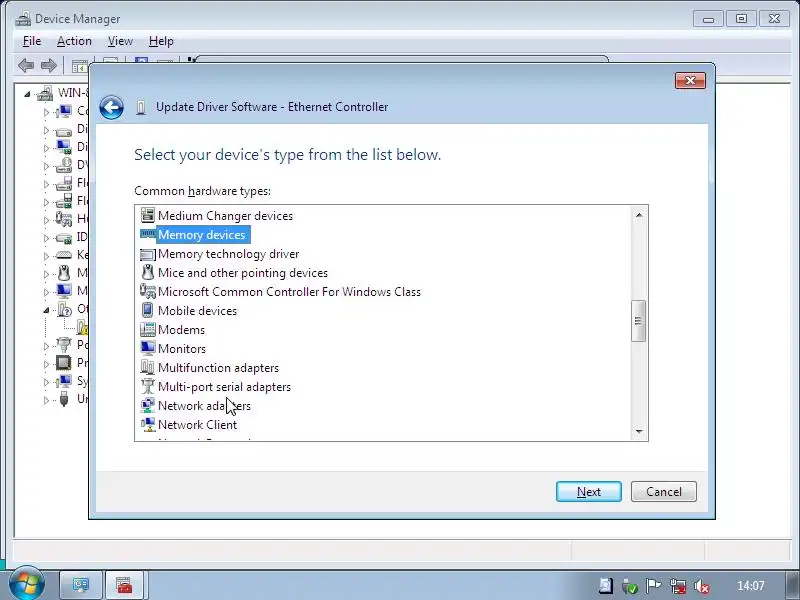Expand the Ports tree node
The height and width of the screenshot is (600, 800).
pos(46,346)
